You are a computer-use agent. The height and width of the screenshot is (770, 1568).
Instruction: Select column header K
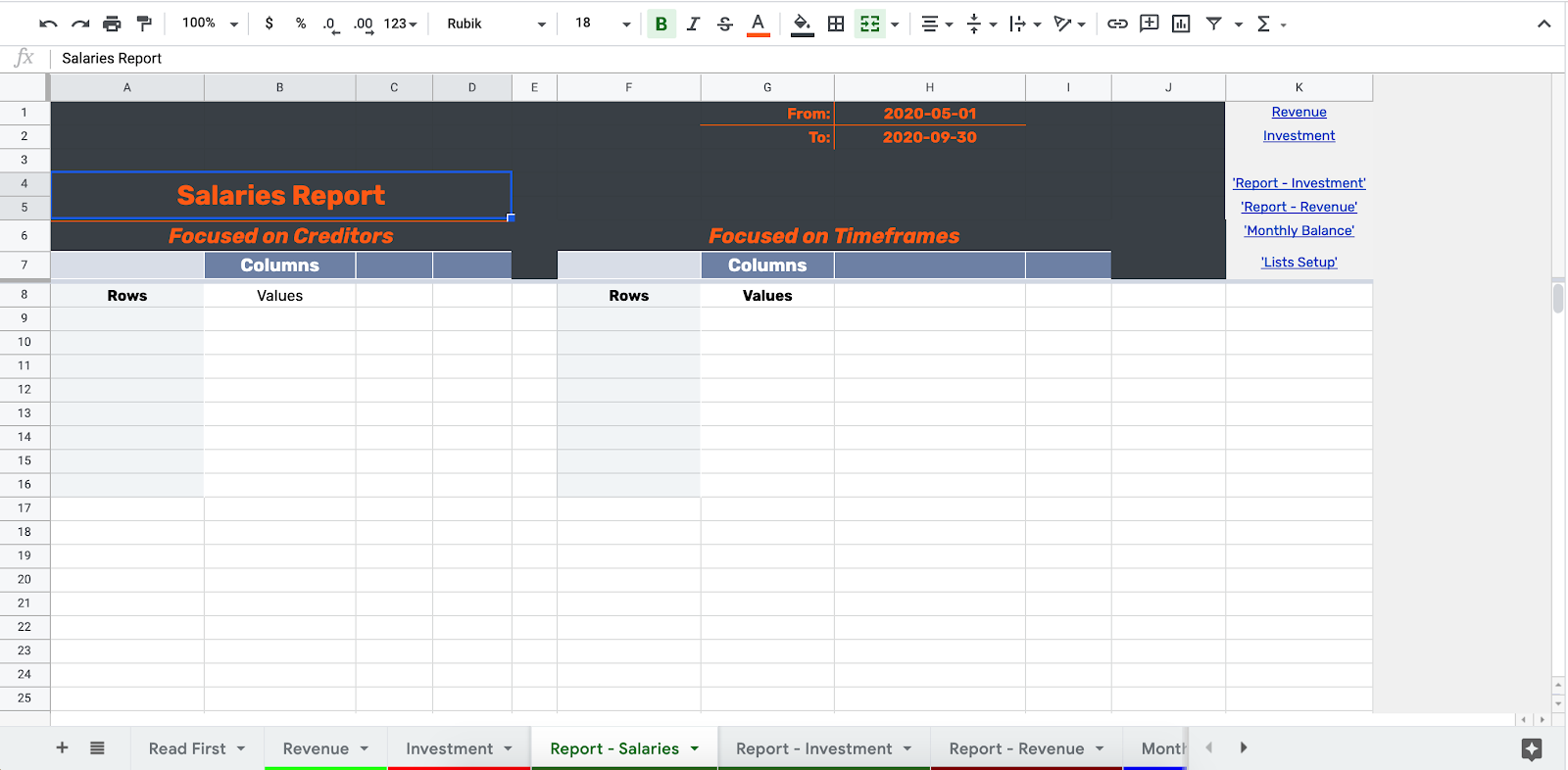(x=1298, y=87)
